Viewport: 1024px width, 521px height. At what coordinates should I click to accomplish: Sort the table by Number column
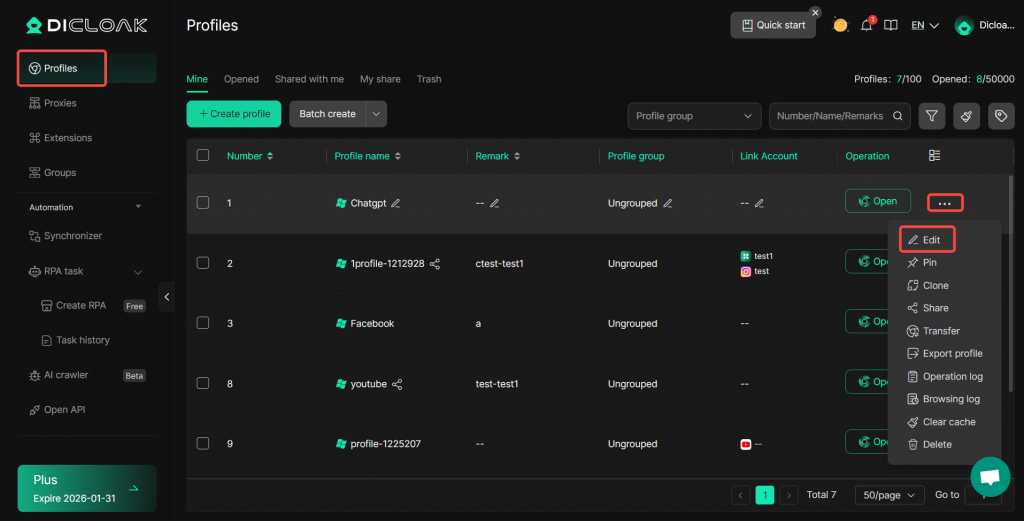[269, 156]
